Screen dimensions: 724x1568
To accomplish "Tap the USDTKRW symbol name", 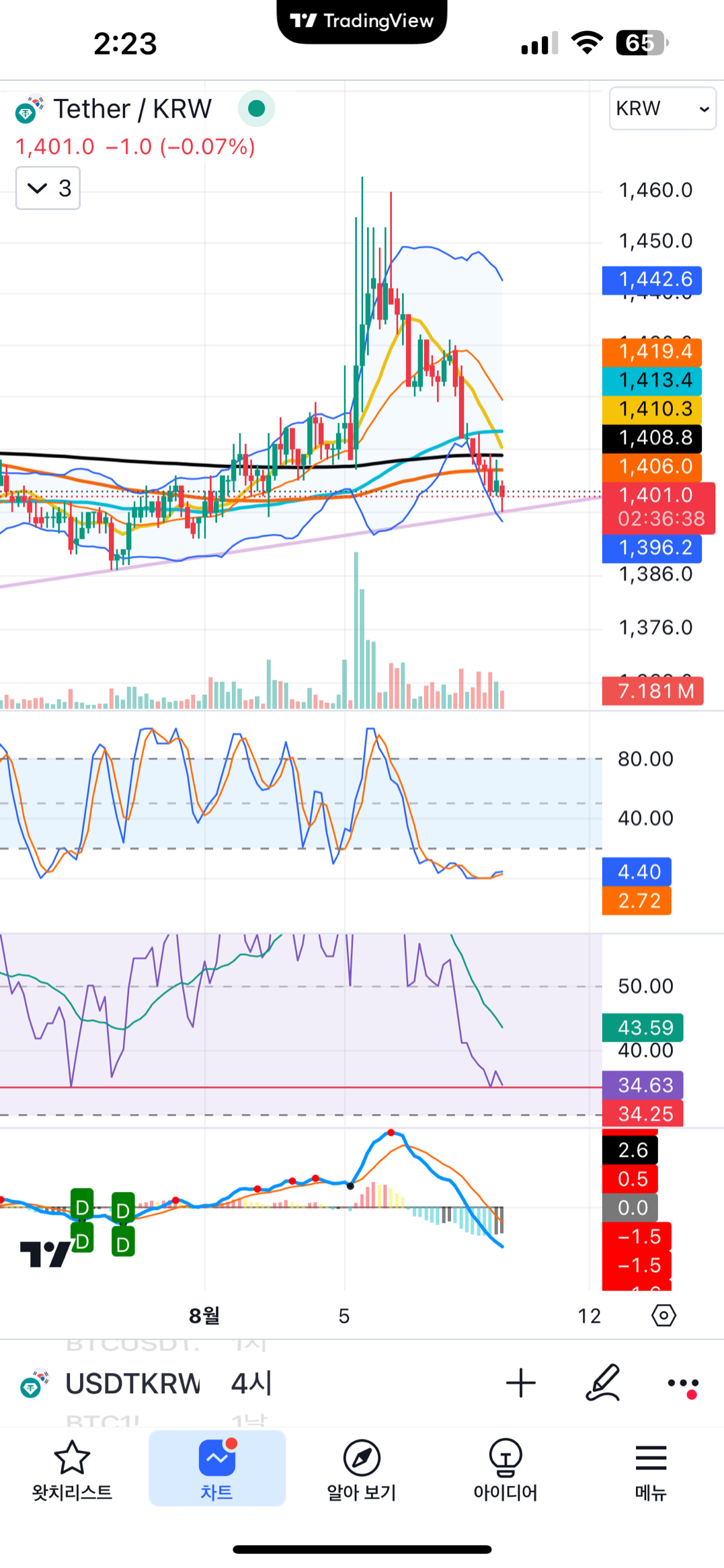I will click(132, 1384).
